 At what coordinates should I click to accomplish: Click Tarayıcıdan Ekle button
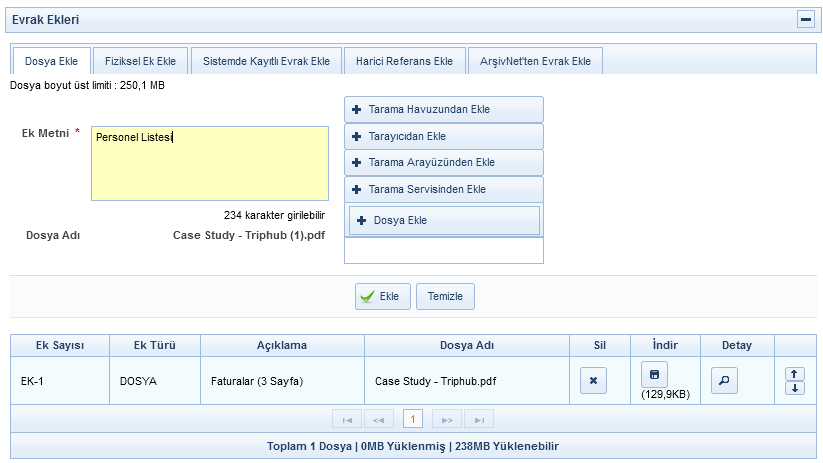(443, 136)
